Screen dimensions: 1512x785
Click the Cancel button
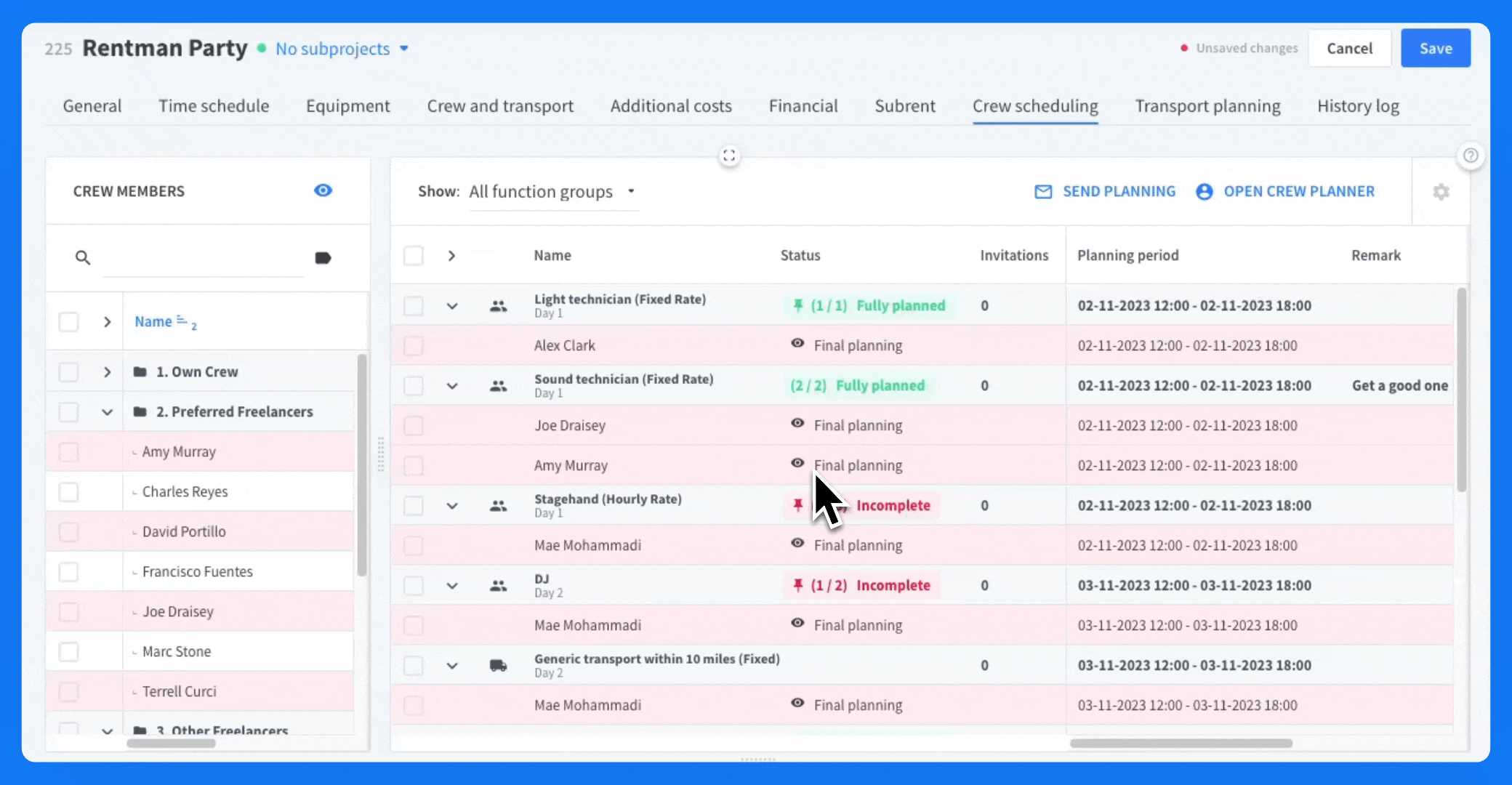click(1349, 49)
